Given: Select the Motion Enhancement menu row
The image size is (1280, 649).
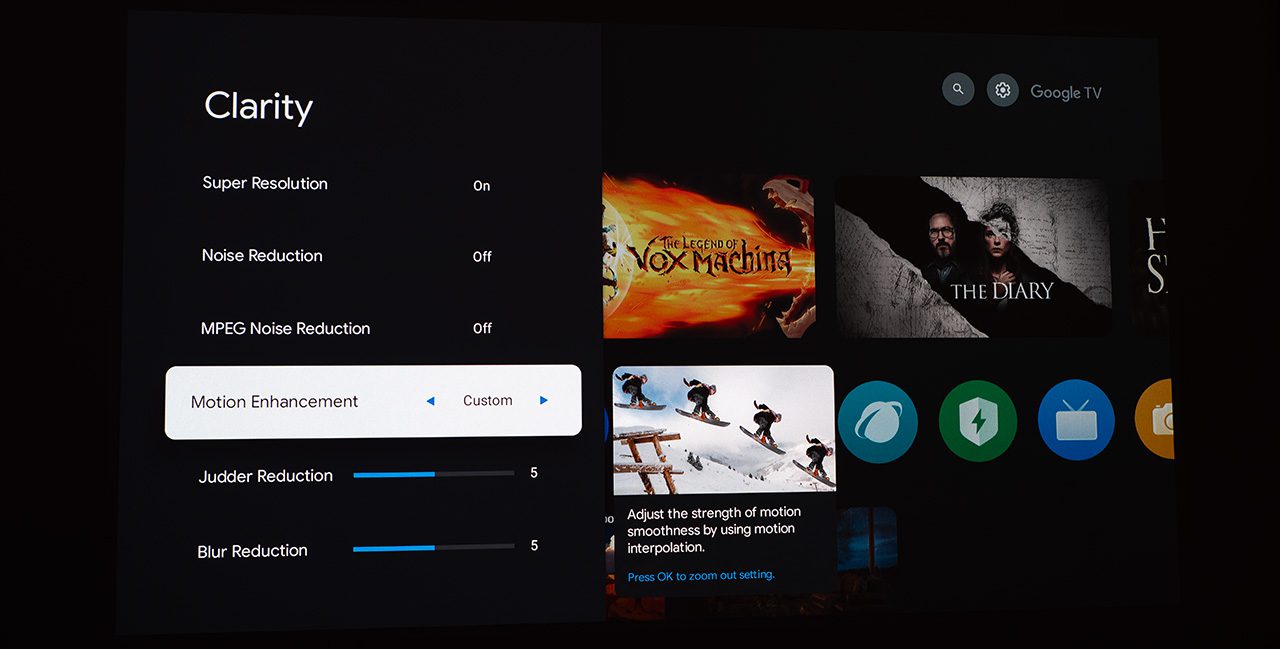Looking at the screenshot, I should pyautogui.click(x=274, y=402).
